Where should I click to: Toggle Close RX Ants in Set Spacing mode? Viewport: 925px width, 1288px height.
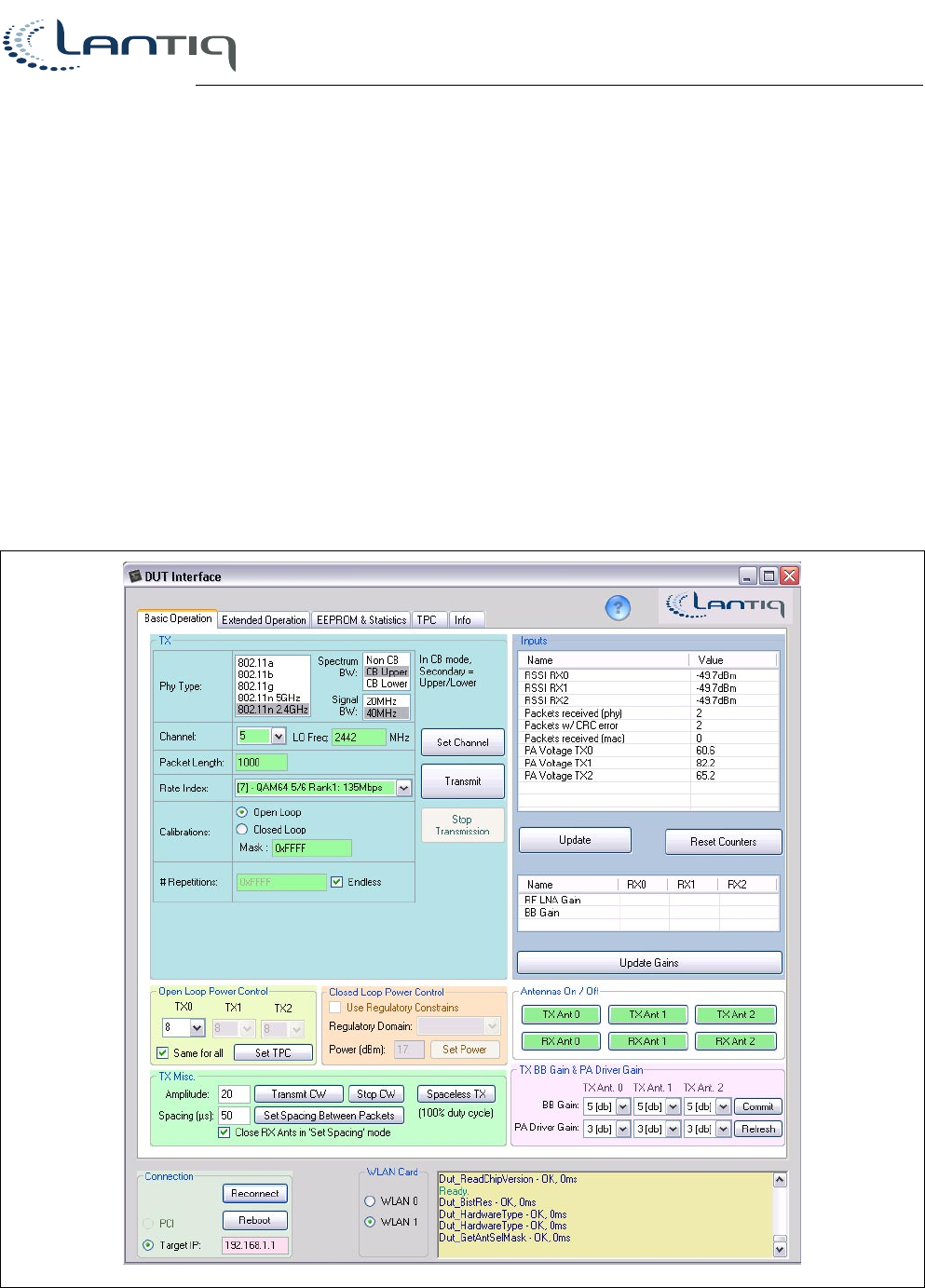tap(224, 1132)
